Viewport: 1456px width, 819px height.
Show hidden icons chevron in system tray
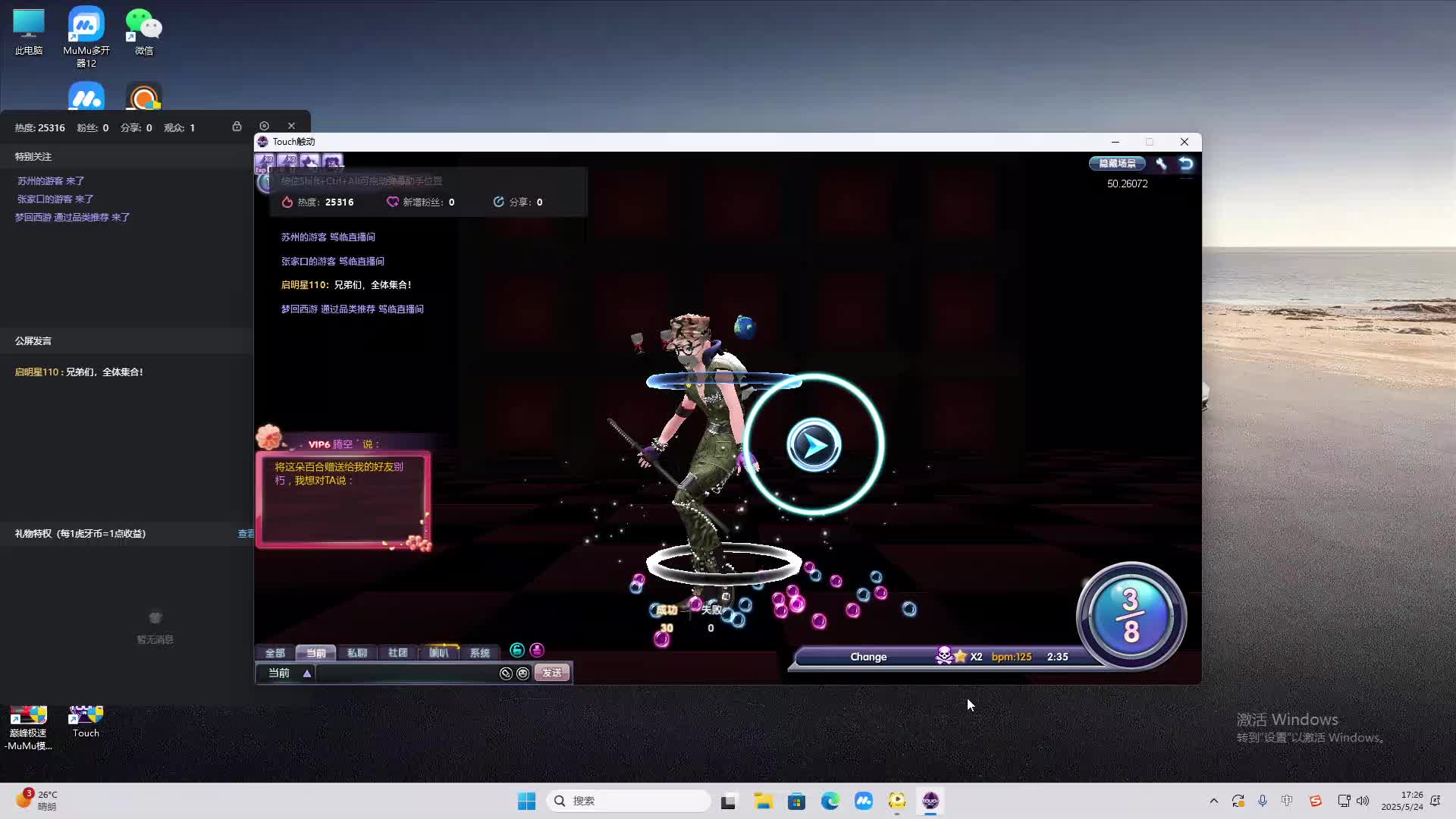point(1213,801)
